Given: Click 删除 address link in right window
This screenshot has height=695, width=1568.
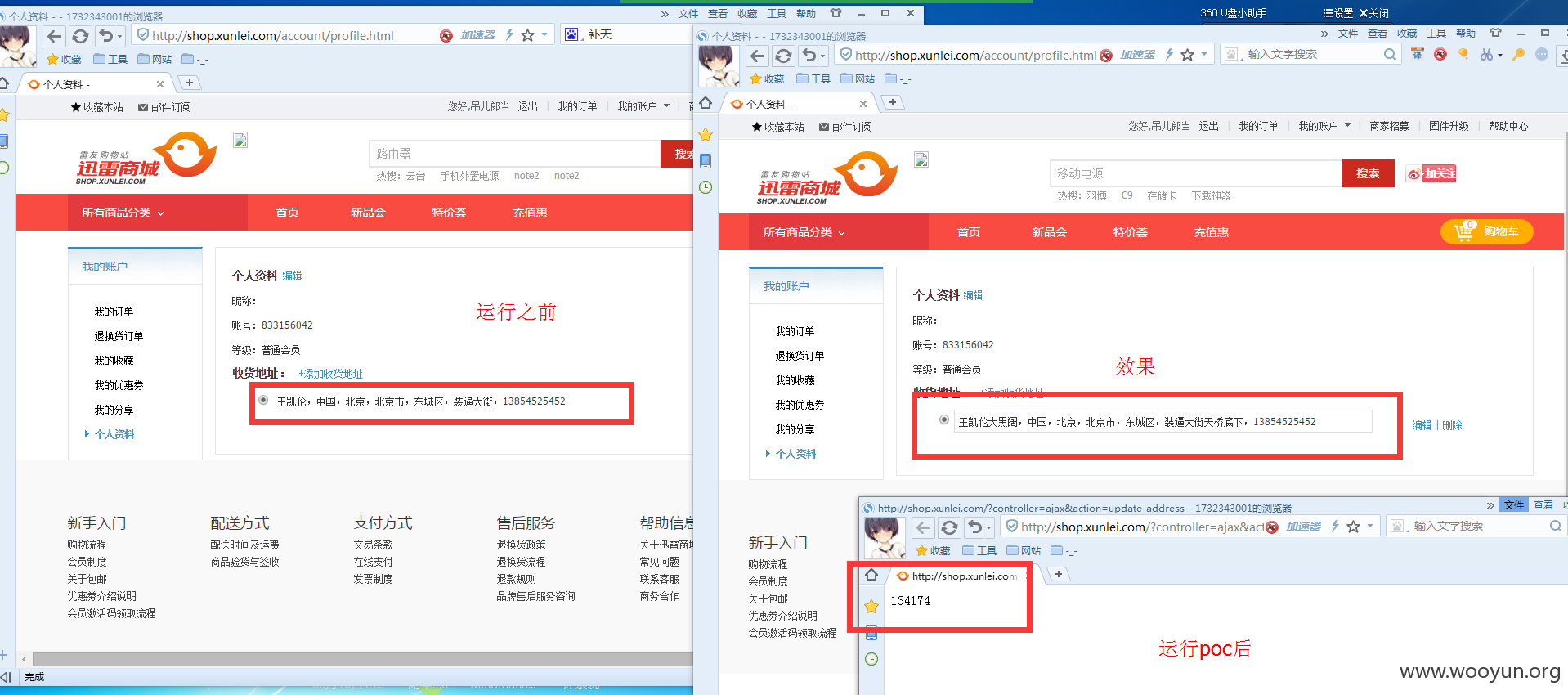Looking at the screenshot, I should click(1452, 425).
